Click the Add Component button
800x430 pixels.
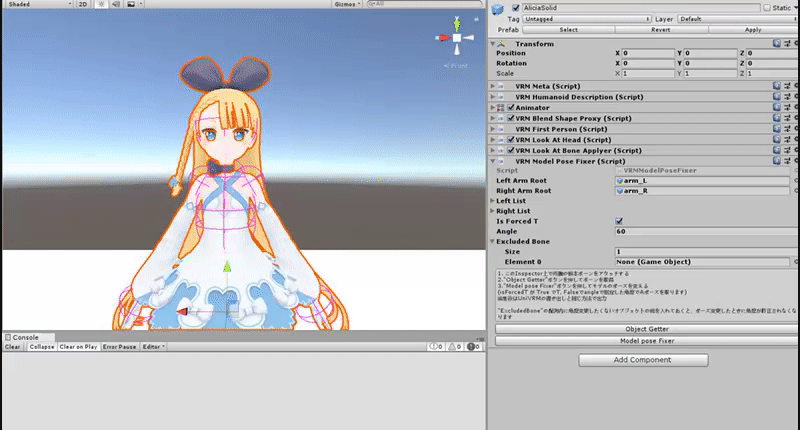pos(643,360)
